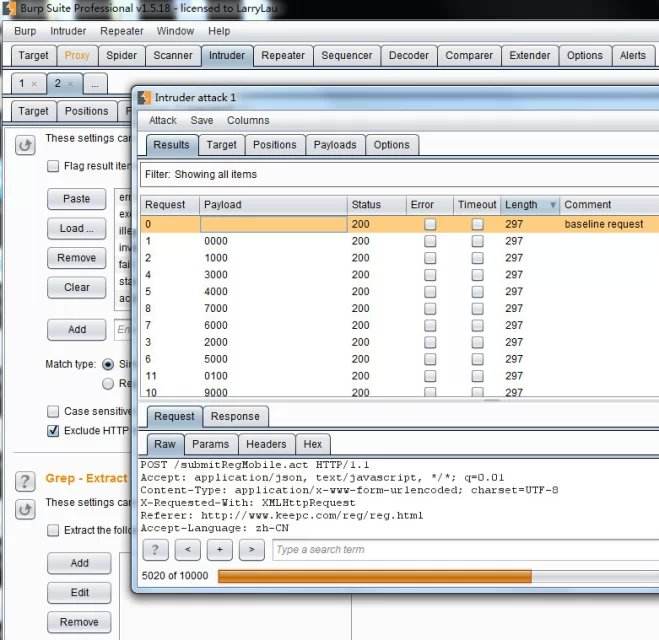Switch to the Scanner main tab

173,56
